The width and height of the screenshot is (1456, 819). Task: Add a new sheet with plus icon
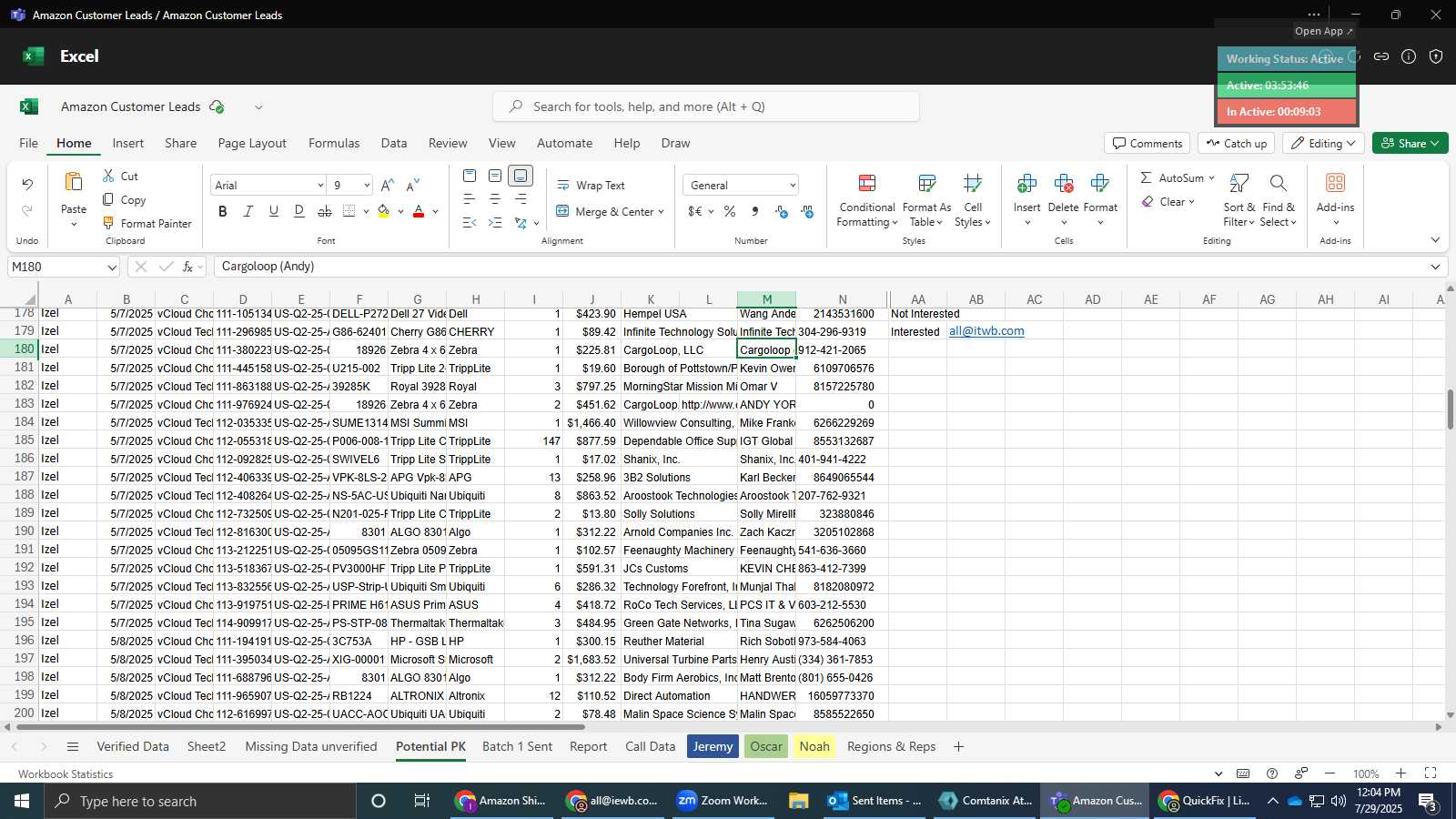(958, 746)
